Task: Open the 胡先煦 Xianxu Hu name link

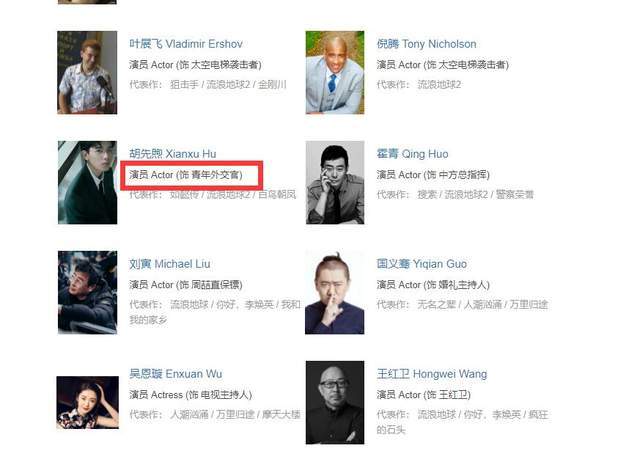Action: [x=172, y=154]
